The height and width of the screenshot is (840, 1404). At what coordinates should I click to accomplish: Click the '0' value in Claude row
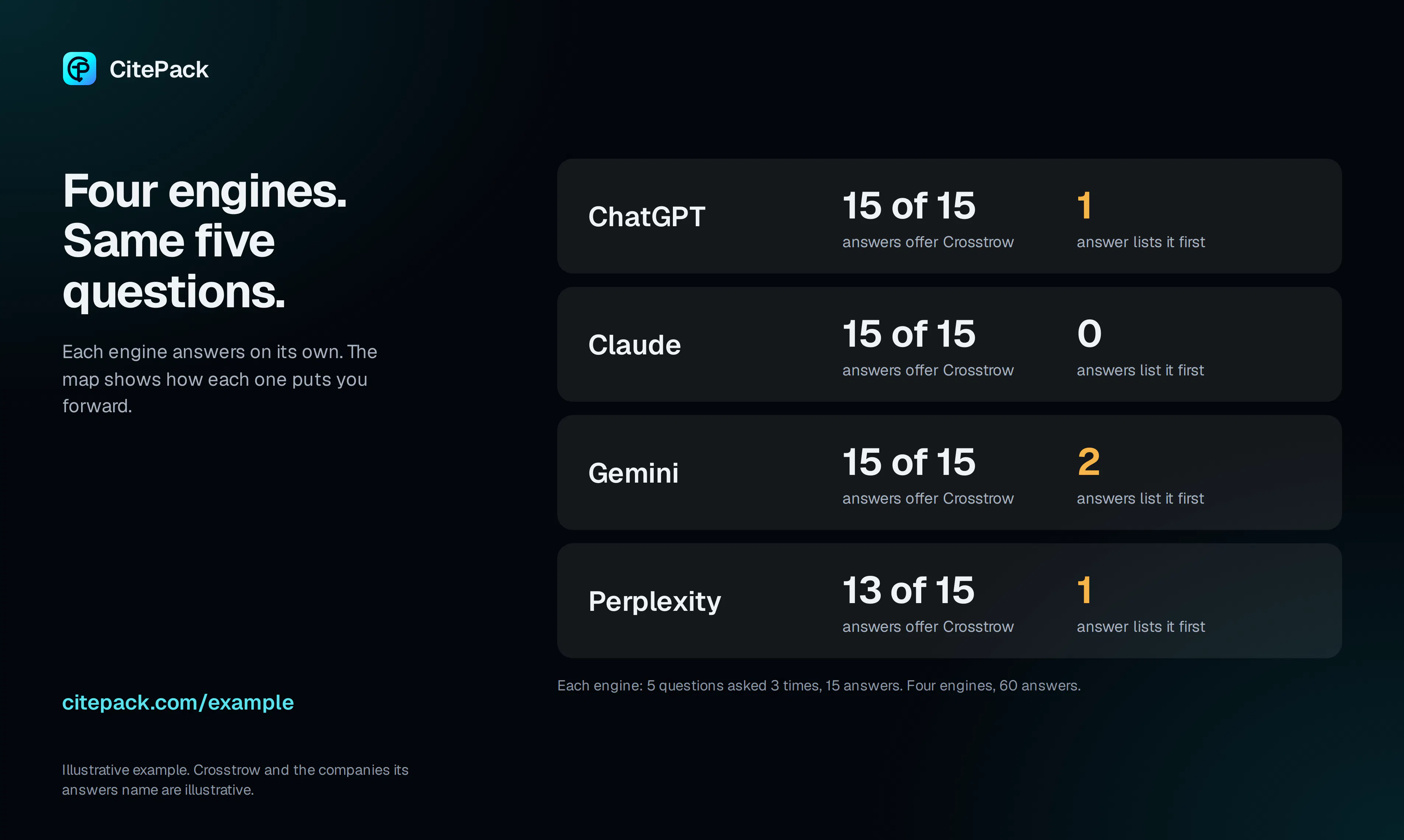pos(1089,333)
